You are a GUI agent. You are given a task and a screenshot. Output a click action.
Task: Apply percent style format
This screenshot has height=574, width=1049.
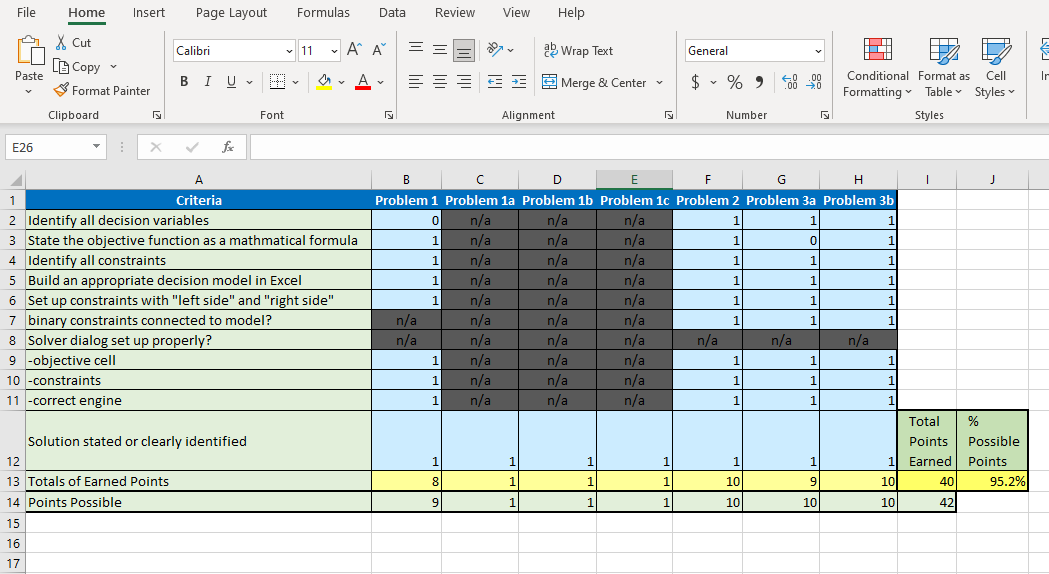click(x=735, y=82)
